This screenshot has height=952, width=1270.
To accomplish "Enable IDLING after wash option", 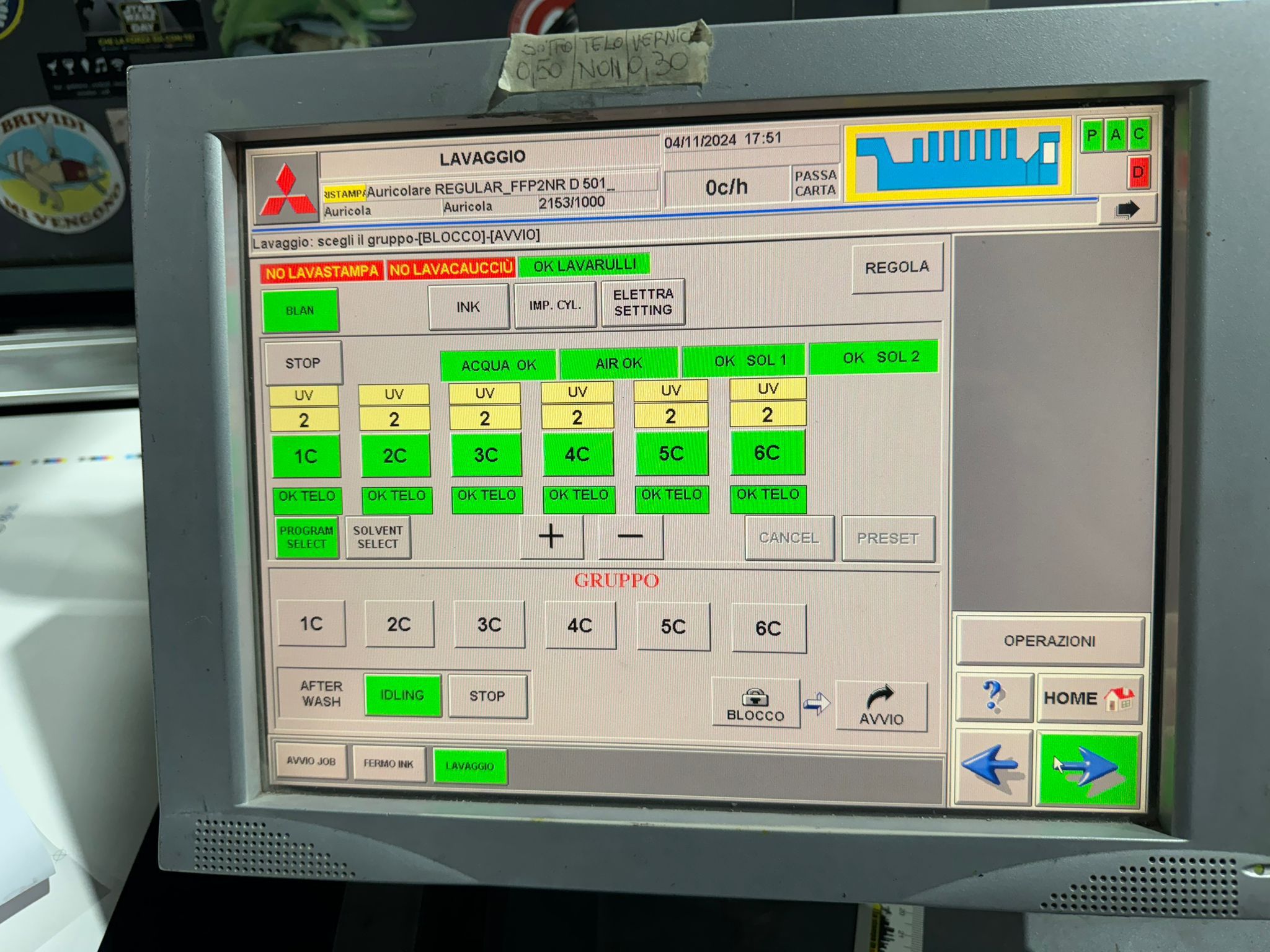I will [402, 695].
